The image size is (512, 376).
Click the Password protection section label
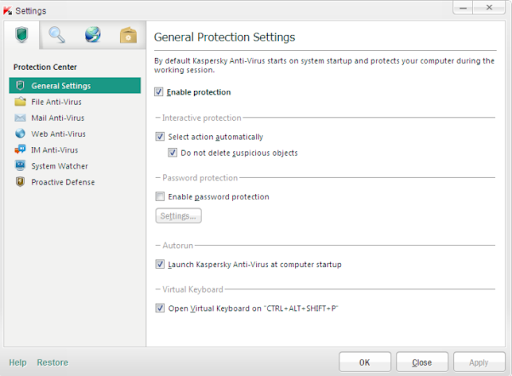point(200,178)
